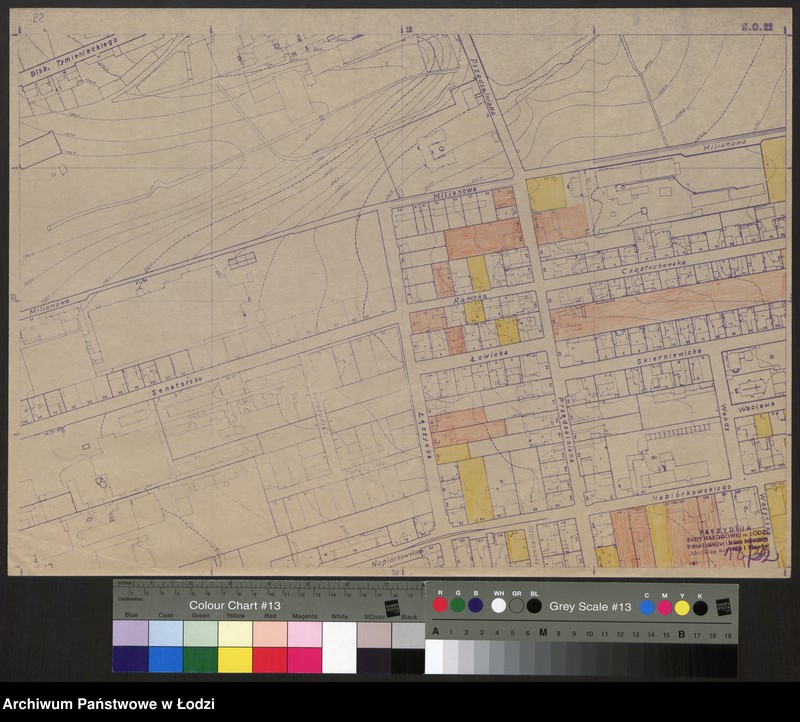Click the black K circle on grey scale

pyautogui.click(x=700, y=606)
